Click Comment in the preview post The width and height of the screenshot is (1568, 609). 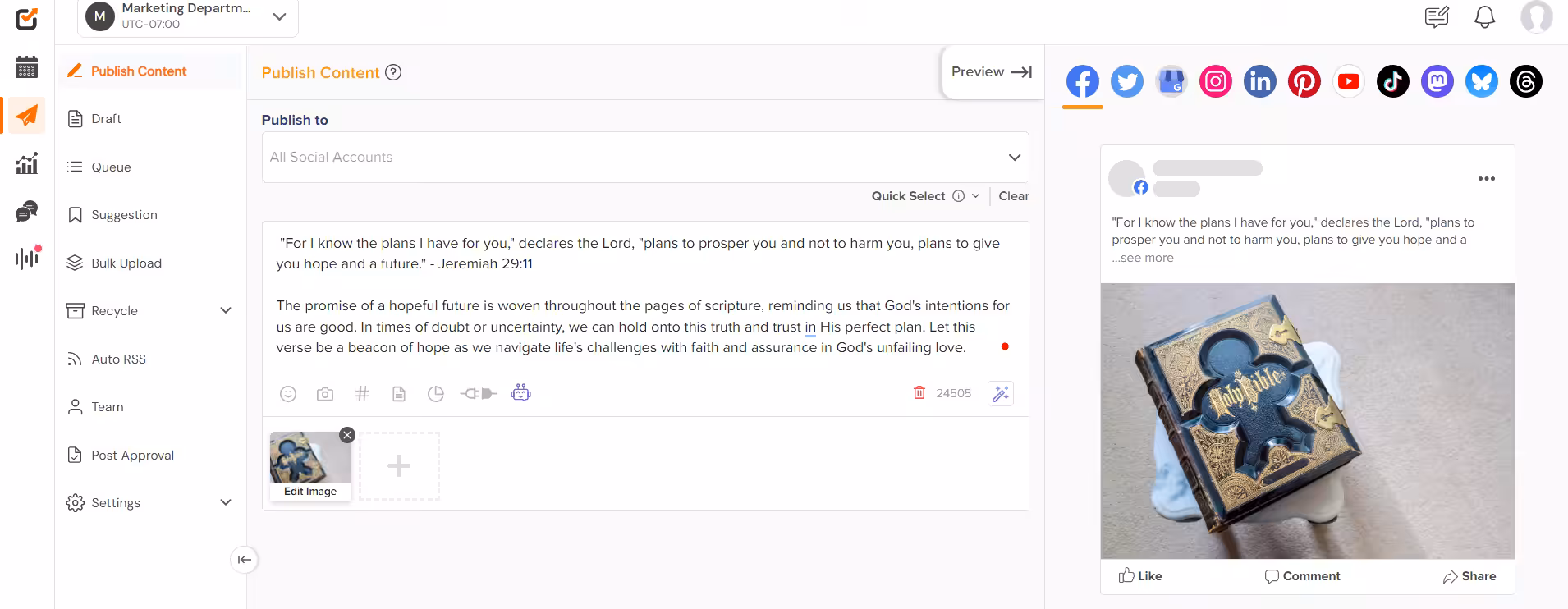(x=1303, y=576)
